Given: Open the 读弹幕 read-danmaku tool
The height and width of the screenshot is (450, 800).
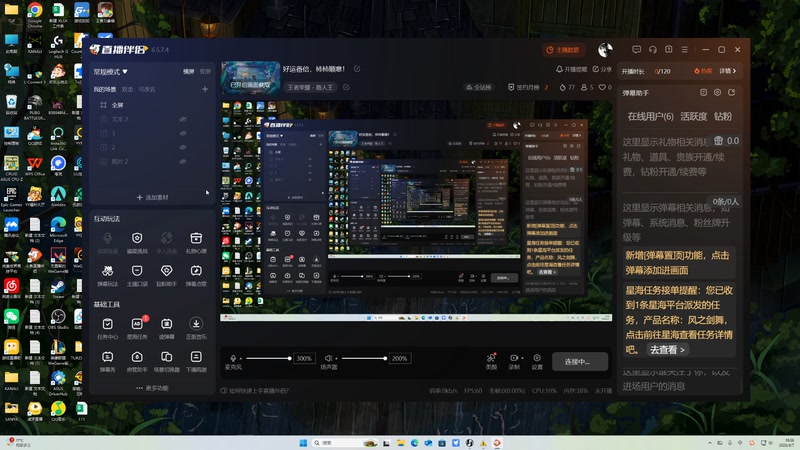Looking at the screenshot, I should click(x=166, y=324).
